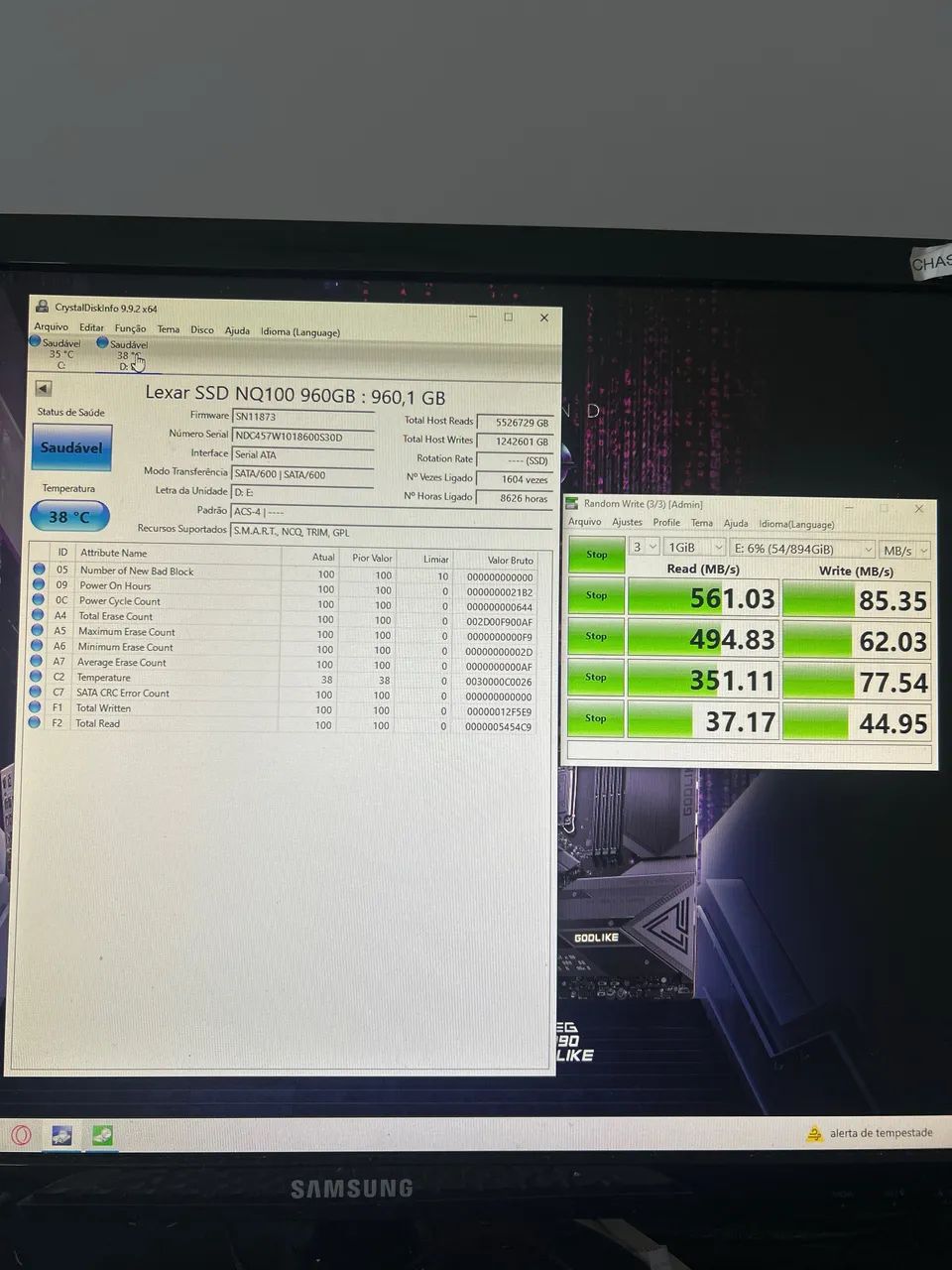The width and height of the screenshot is (952, 1270).
Task: Click the Lexar SSD NQ100 960GB title text
Action: [295, 395]
